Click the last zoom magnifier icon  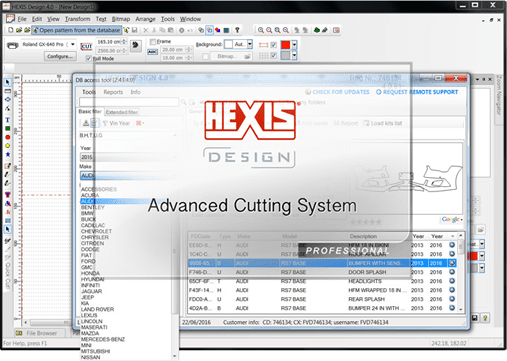tap(286, 30)
